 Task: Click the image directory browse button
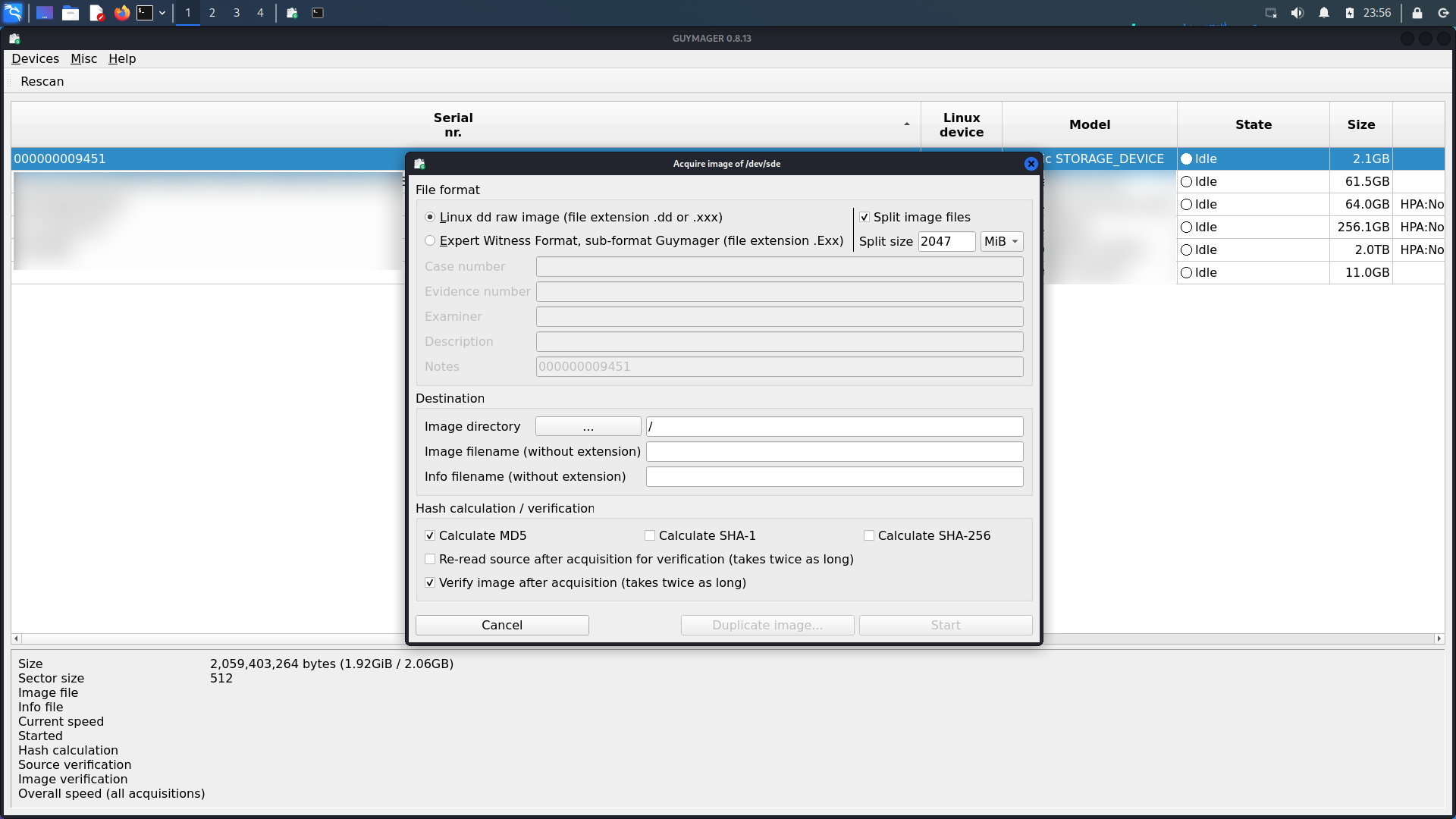click(x=588, y=427)
